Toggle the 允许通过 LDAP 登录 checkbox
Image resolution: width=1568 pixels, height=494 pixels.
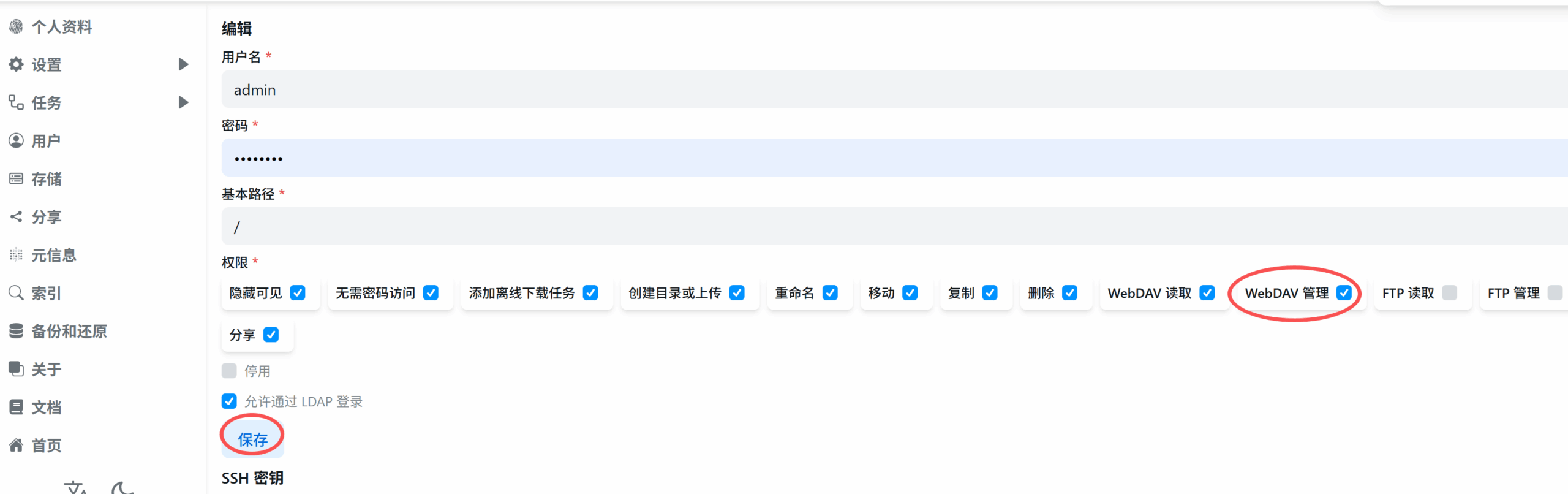[x=229, y=401]
